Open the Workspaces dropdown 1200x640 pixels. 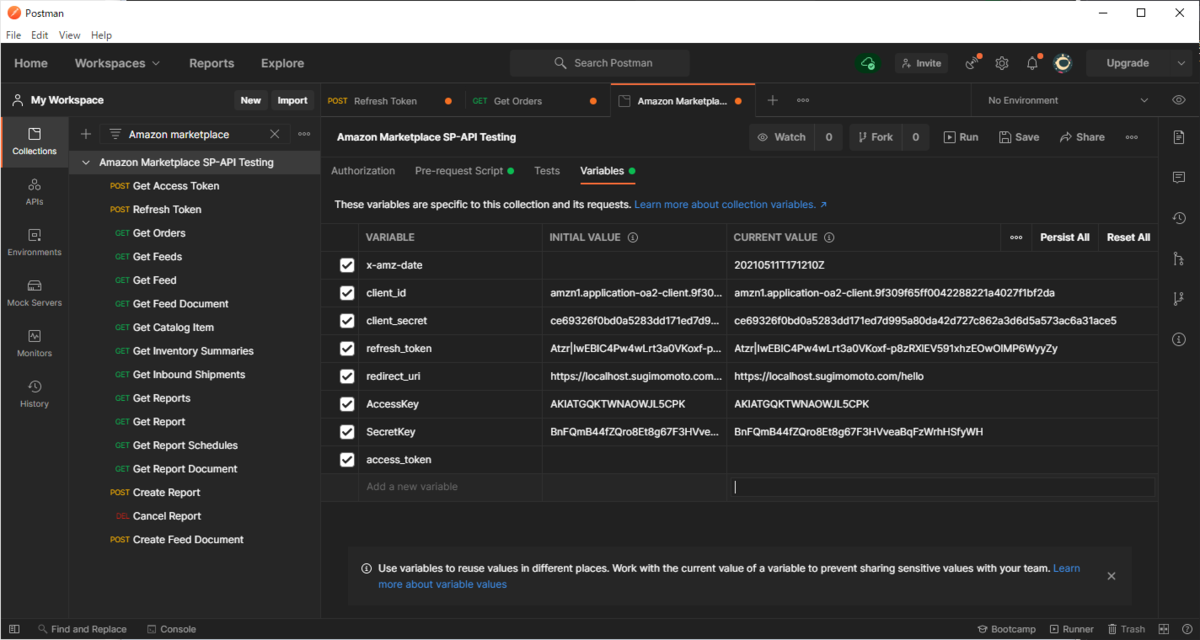pos(117,63)
